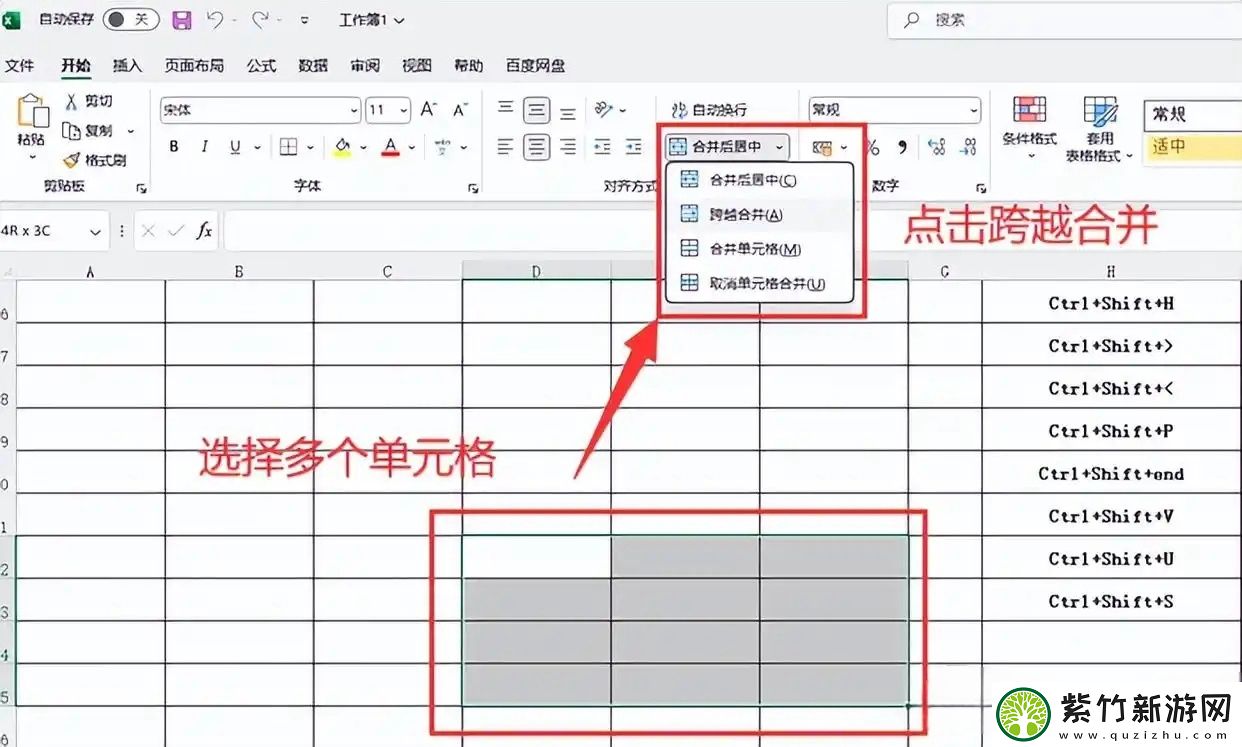The image size is (1242, 747).
Task: Choose 合并单元格(M) in merge menu
Action: tap(760, 249)
